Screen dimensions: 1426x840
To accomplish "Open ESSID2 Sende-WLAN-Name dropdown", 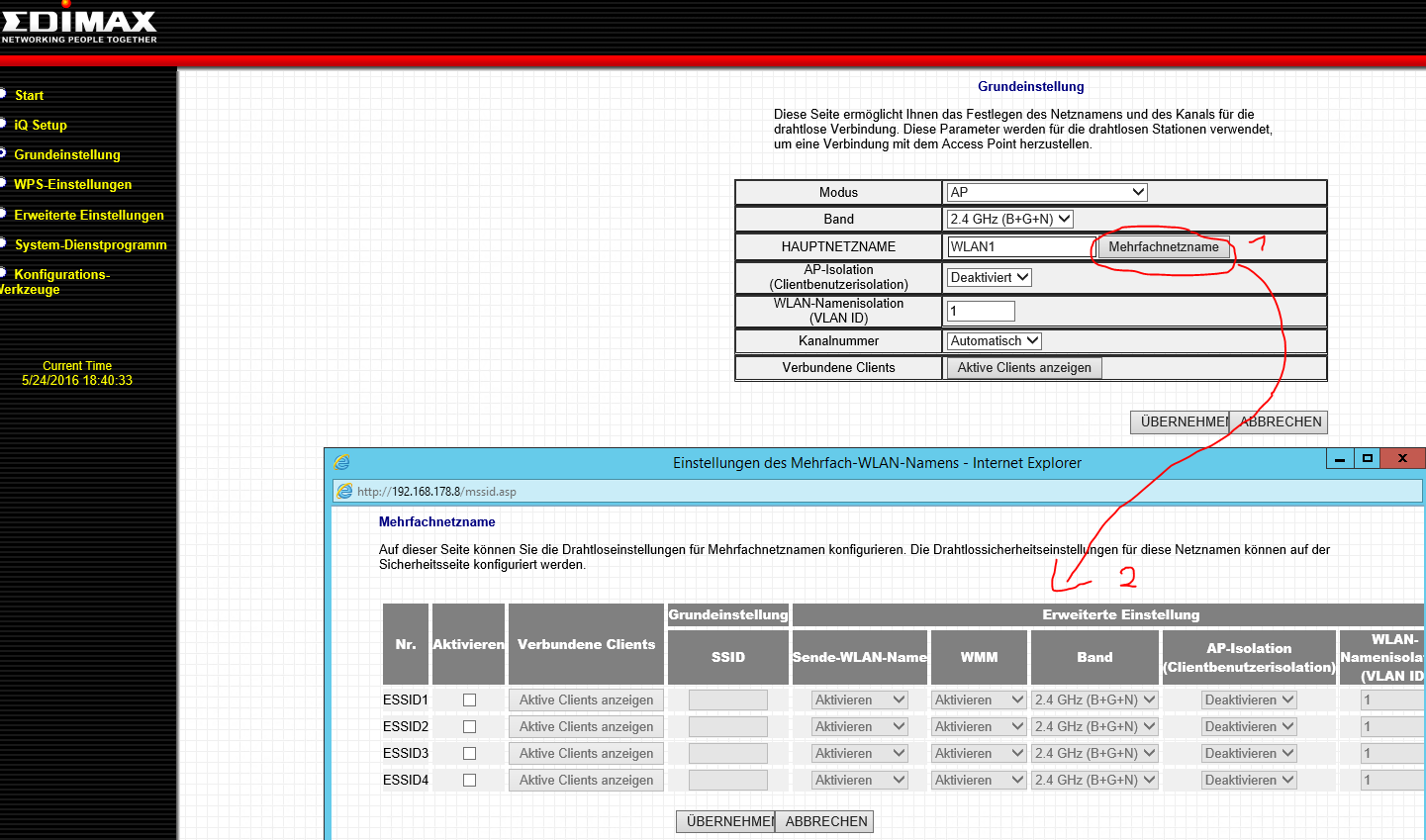I will tap(860, 726).
